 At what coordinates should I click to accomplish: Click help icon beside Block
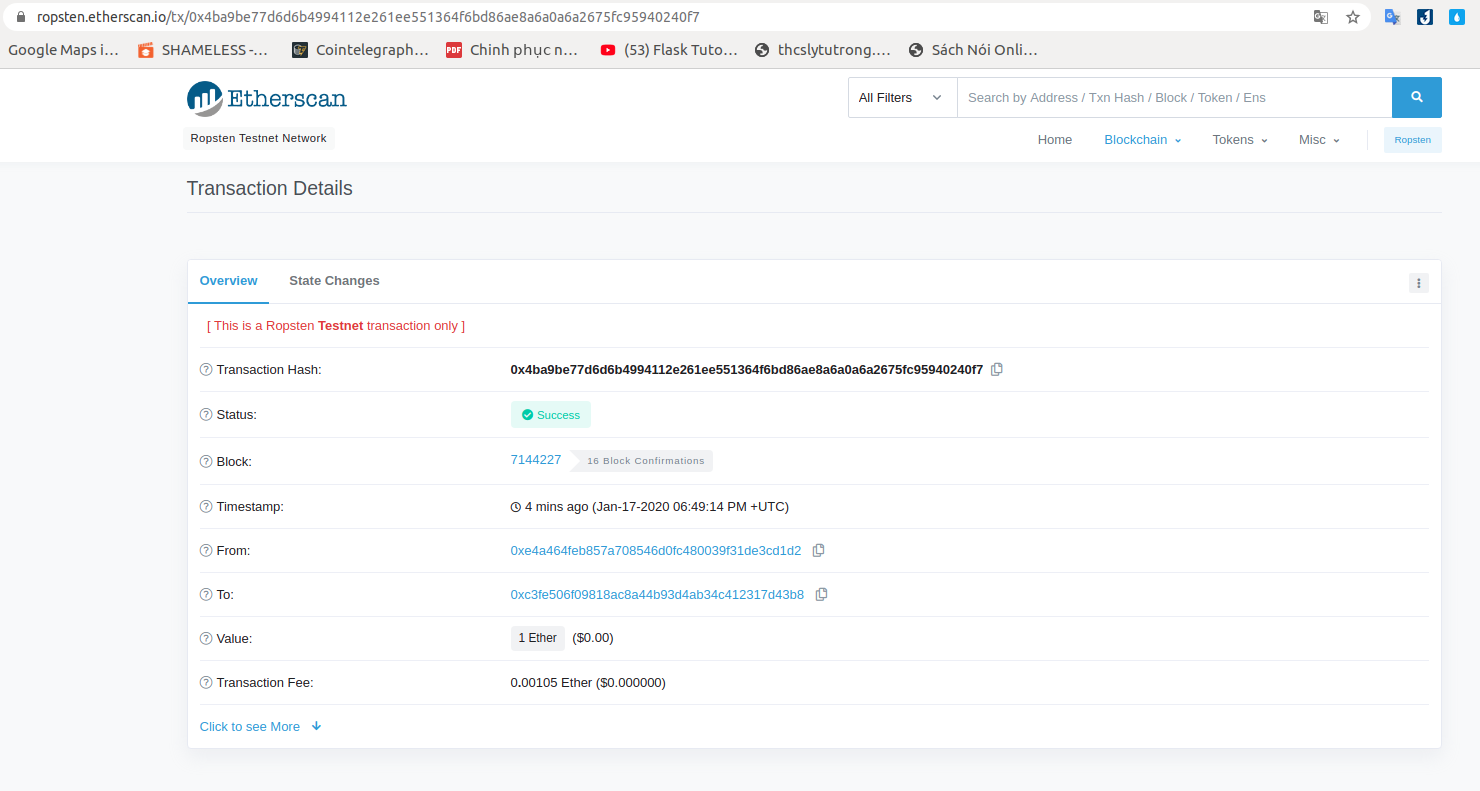pos(206,462)
